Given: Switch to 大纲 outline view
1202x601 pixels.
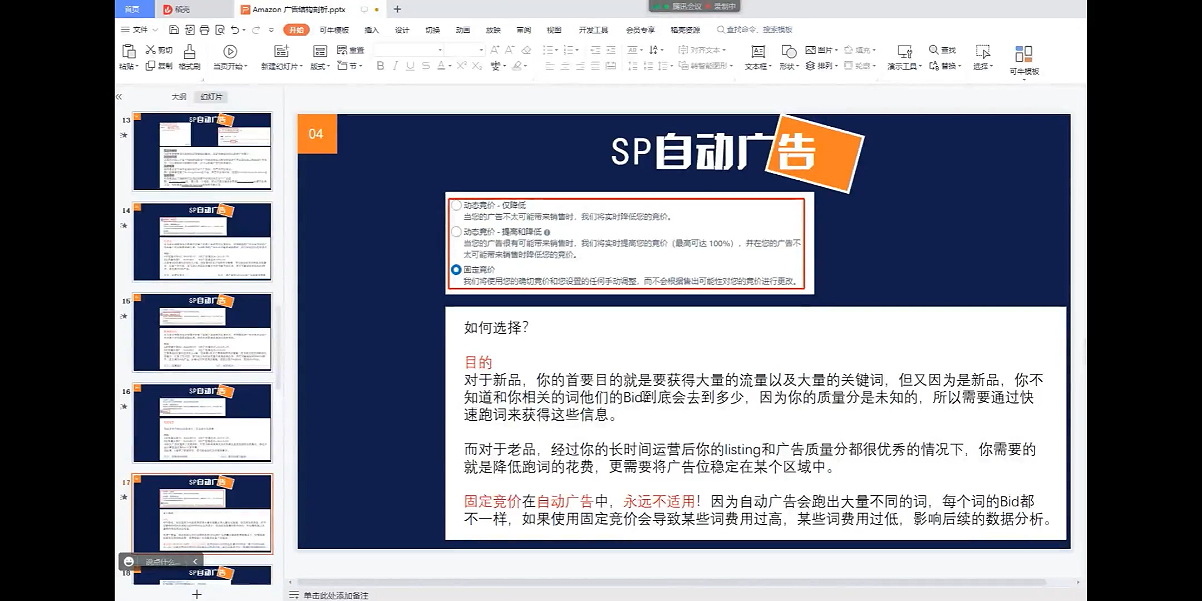Looking at the screenshot, I should tap(178, 97).
